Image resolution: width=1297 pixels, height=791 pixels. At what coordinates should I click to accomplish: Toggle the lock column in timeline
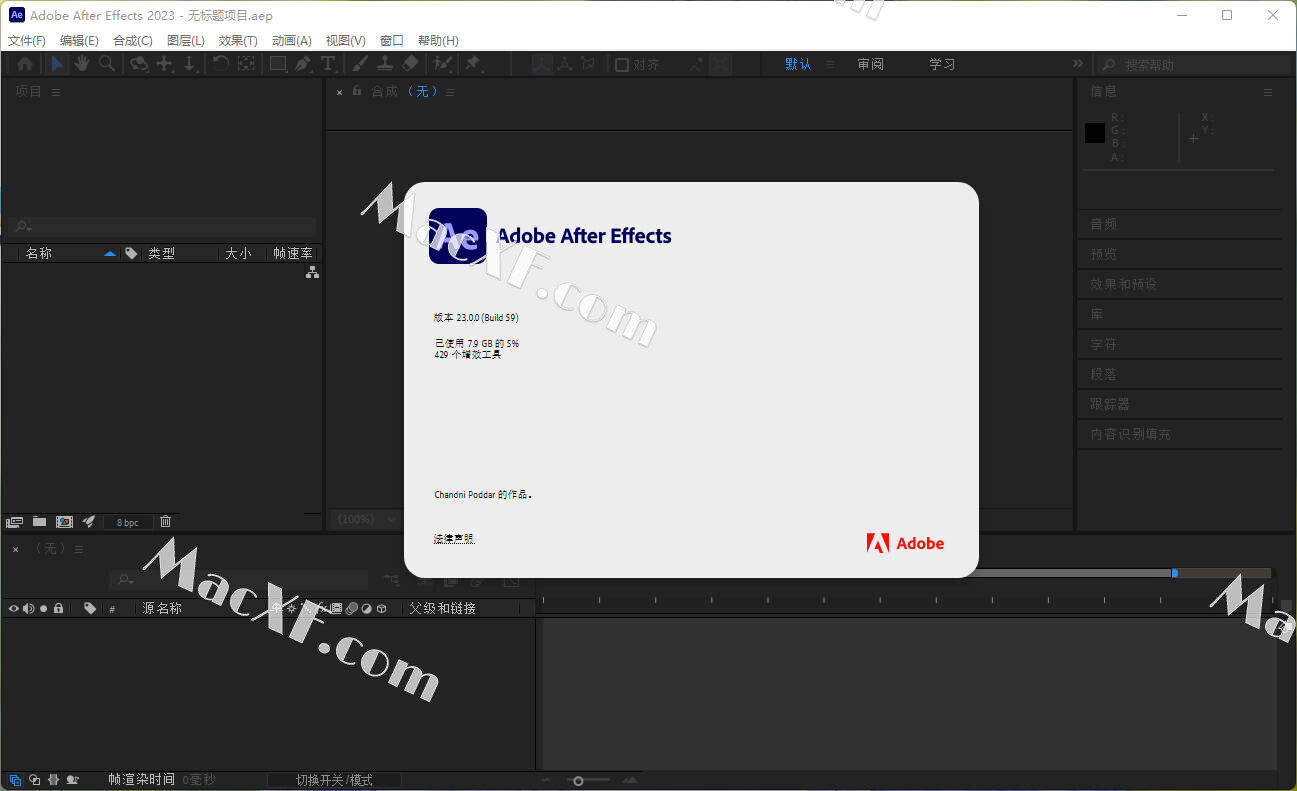pyautogui.click(x=58, y=608)
